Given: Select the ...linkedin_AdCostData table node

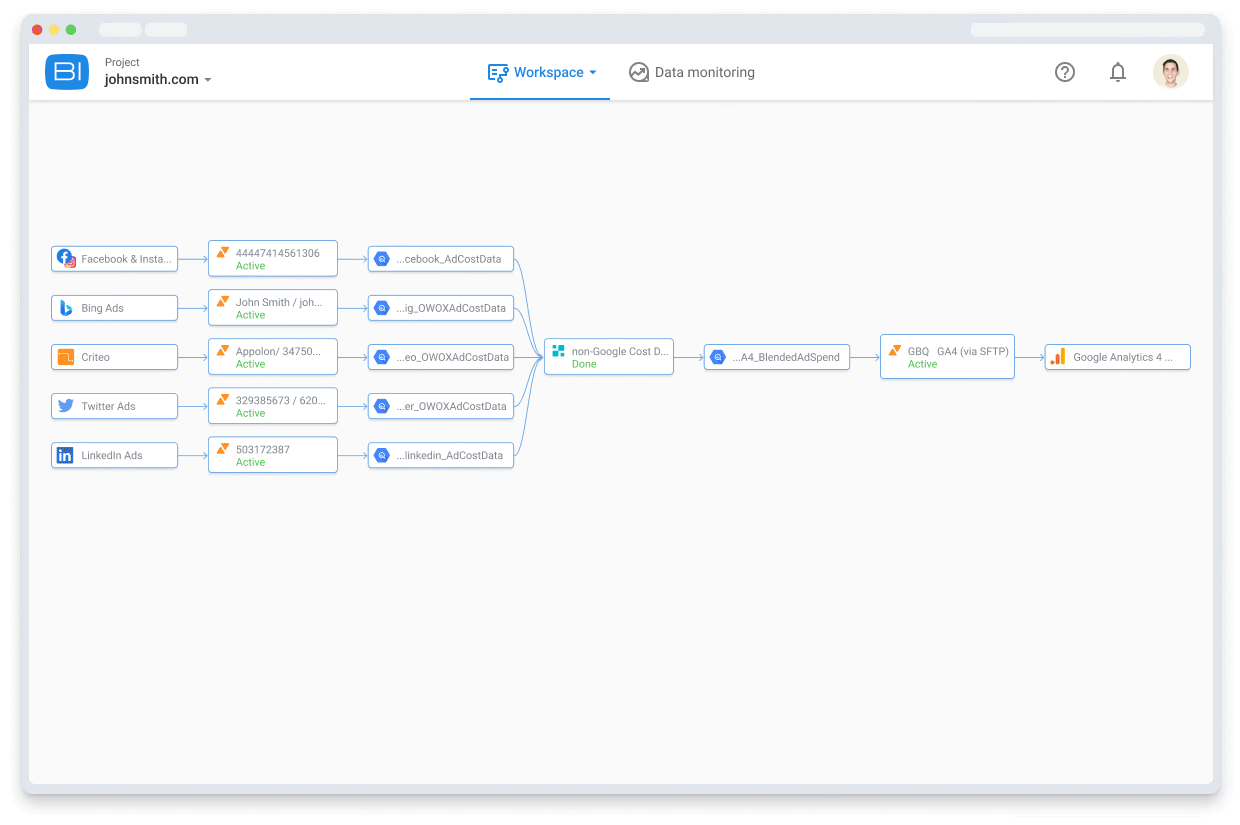Looking at the screenshot, I should [x=441, y=455].
